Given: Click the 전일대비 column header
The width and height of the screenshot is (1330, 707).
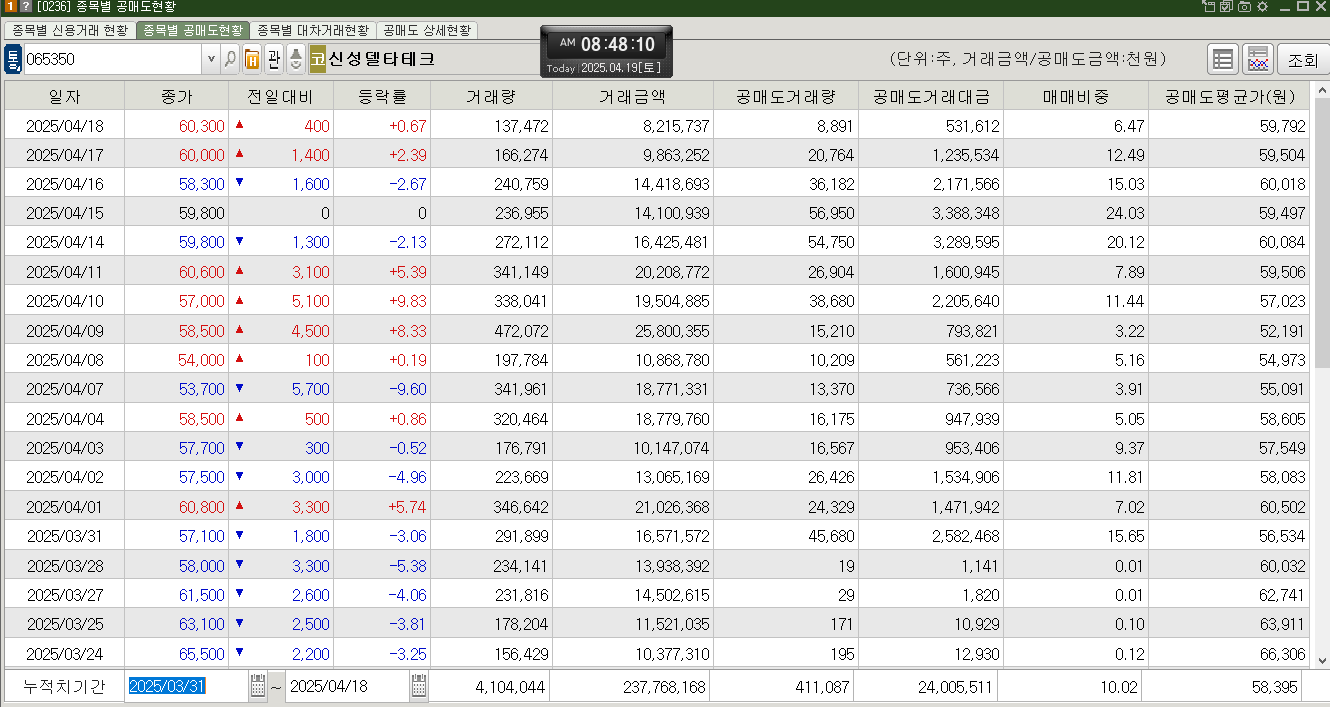Looking at the screenshot, I should [281, 96].
